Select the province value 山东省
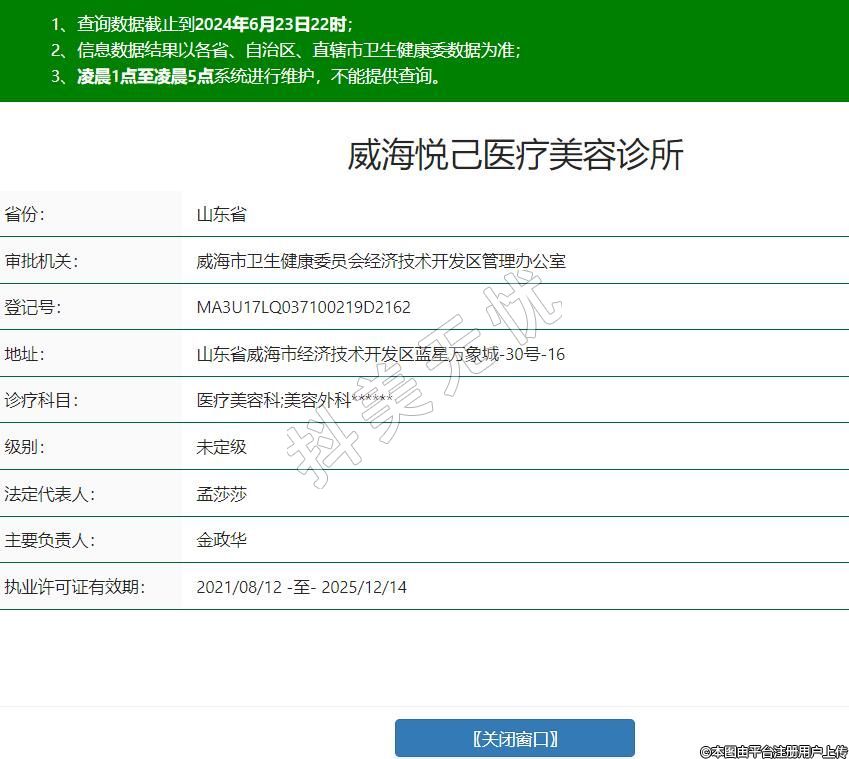Image resolution: width=849 pixels, height=759 pixels. [x=221, y=214]
